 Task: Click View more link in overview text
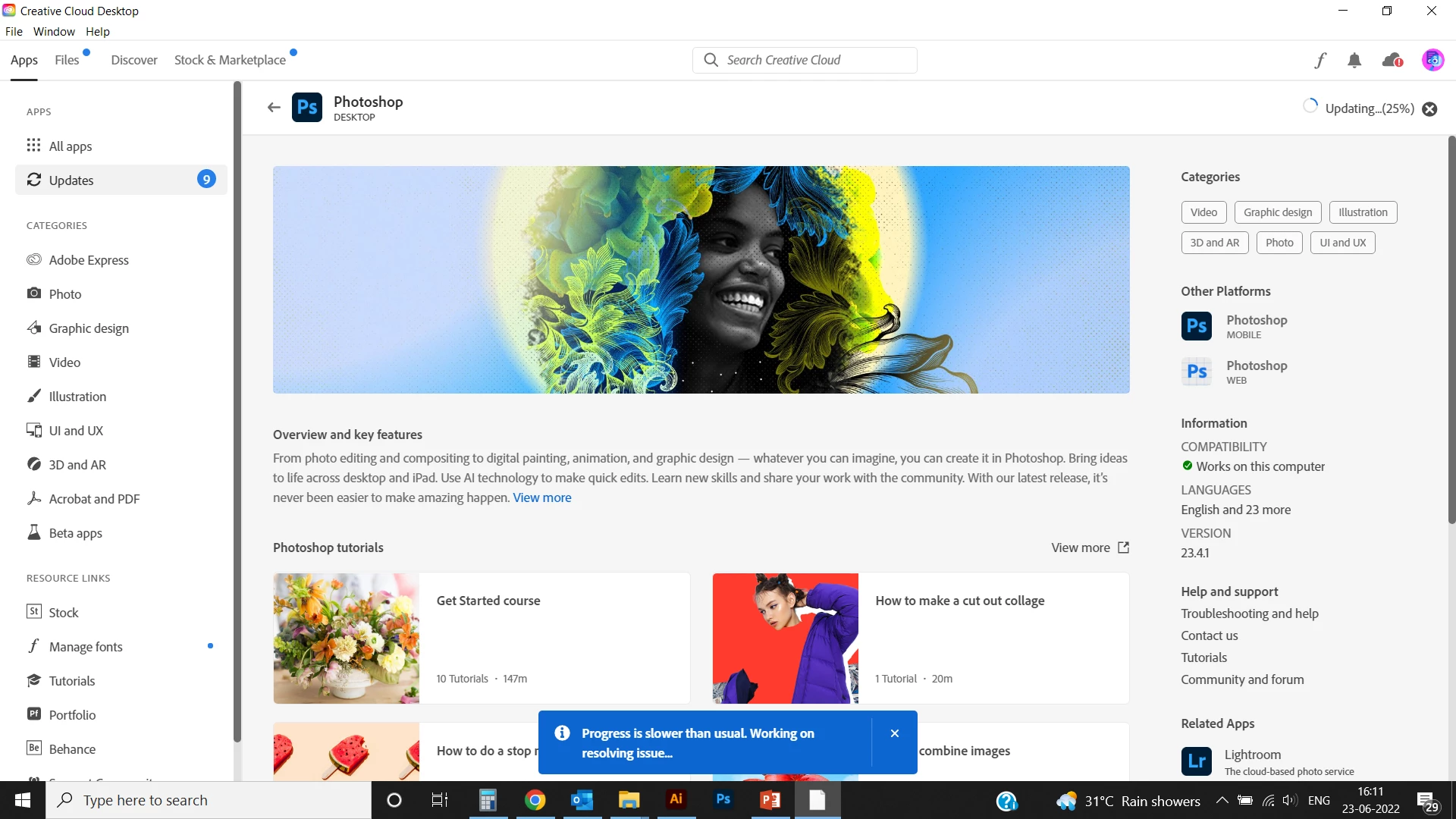(542, 497)
